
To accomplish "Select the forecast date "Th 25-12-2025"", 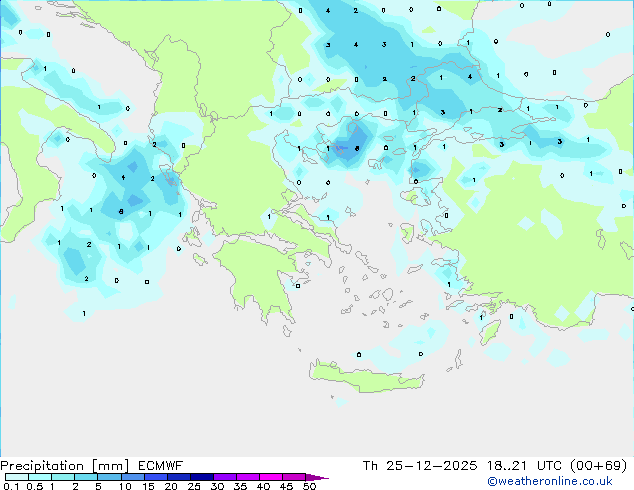I will click(x=420, y=466).
